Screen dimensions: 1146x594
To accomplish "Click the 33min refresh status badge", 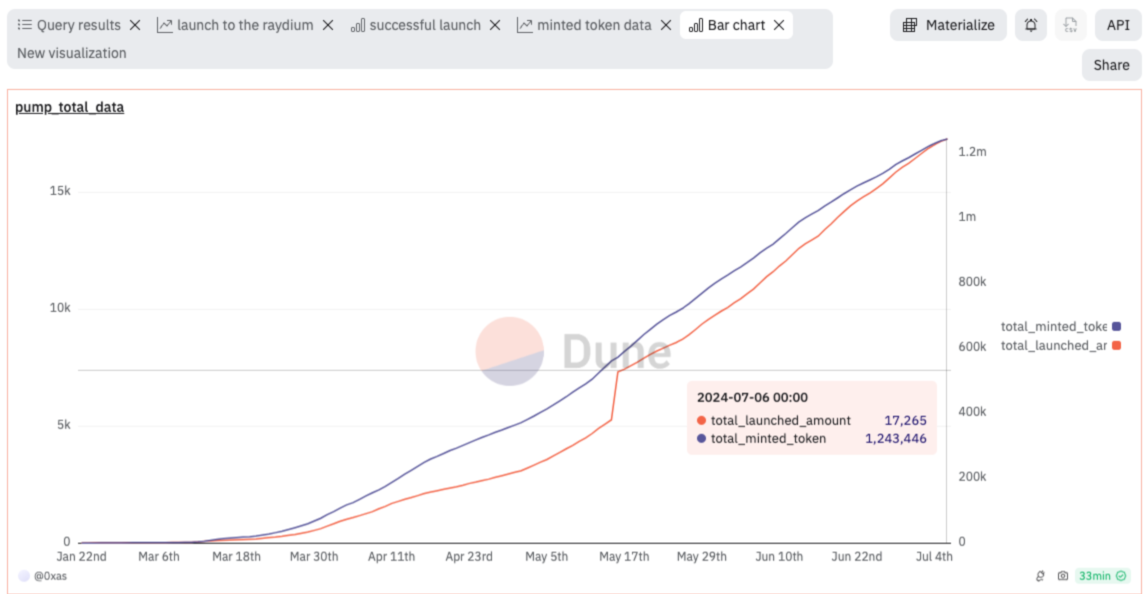I will [1101, 576].
